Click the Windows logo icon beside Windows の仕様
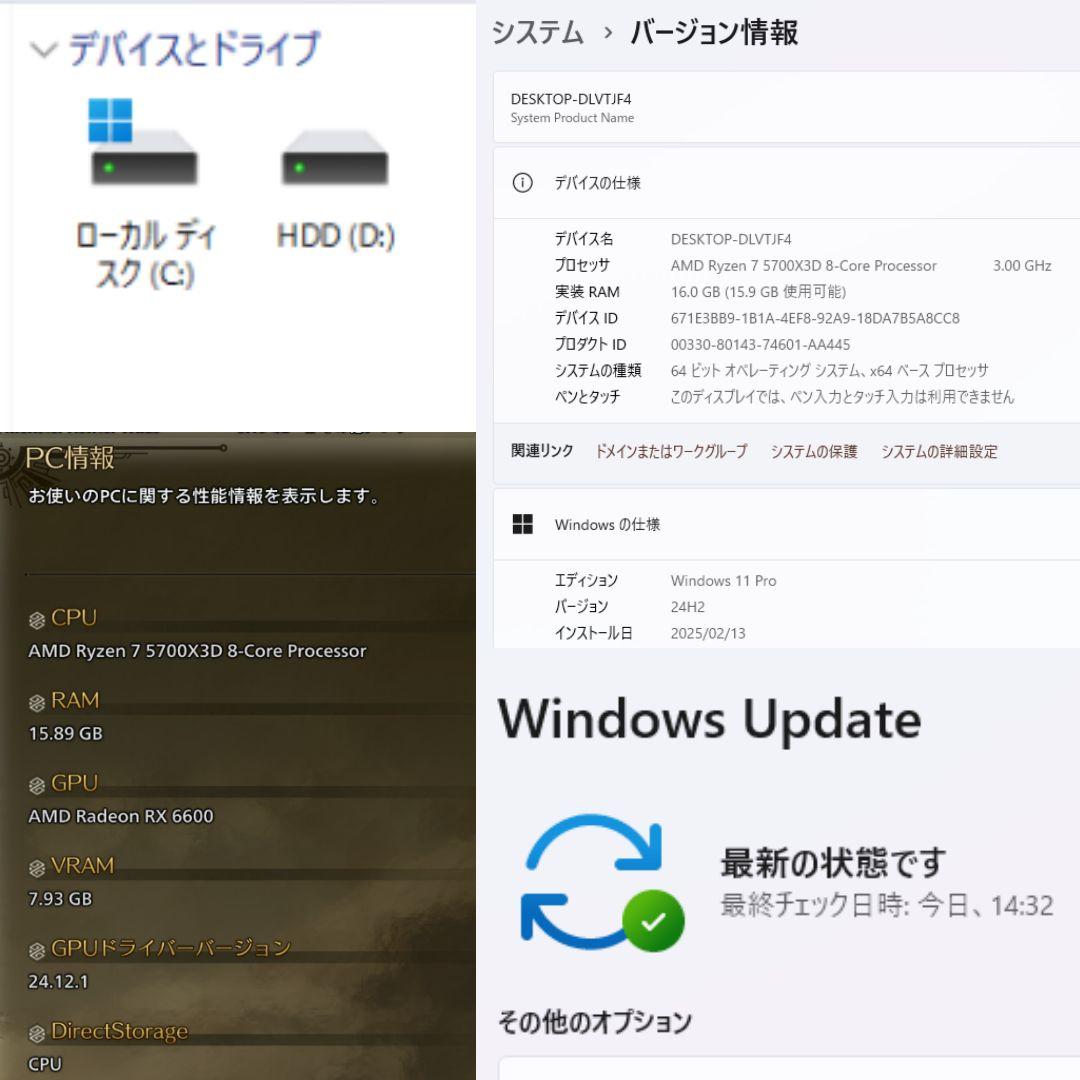Image resolution: width=1080 pixels, height=1080 pixels. (x=524, y=524)
